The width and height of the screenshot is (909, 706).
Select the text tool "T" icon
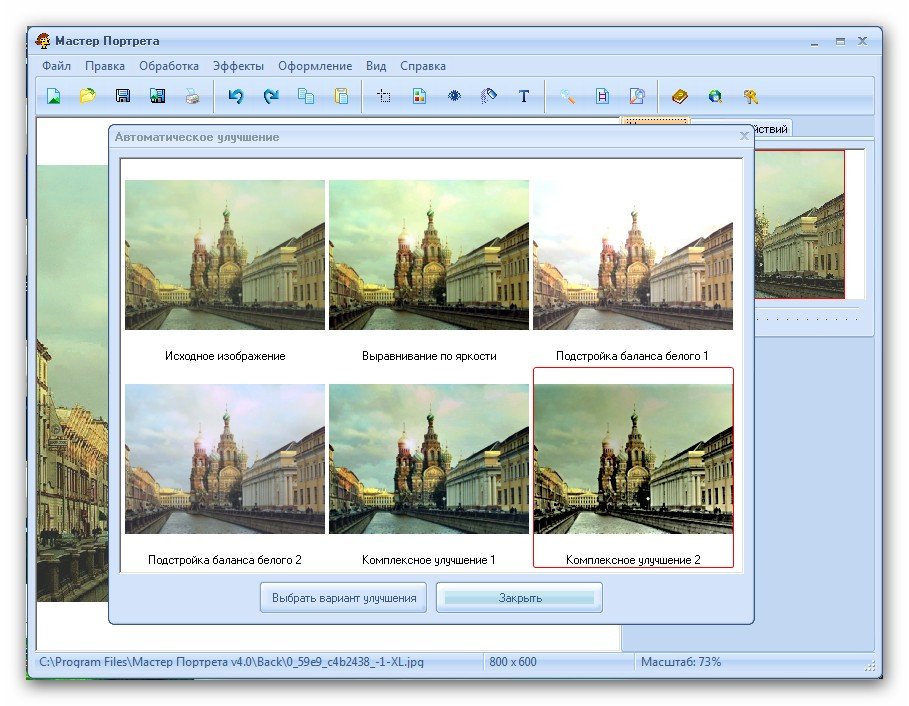point(523,97)
